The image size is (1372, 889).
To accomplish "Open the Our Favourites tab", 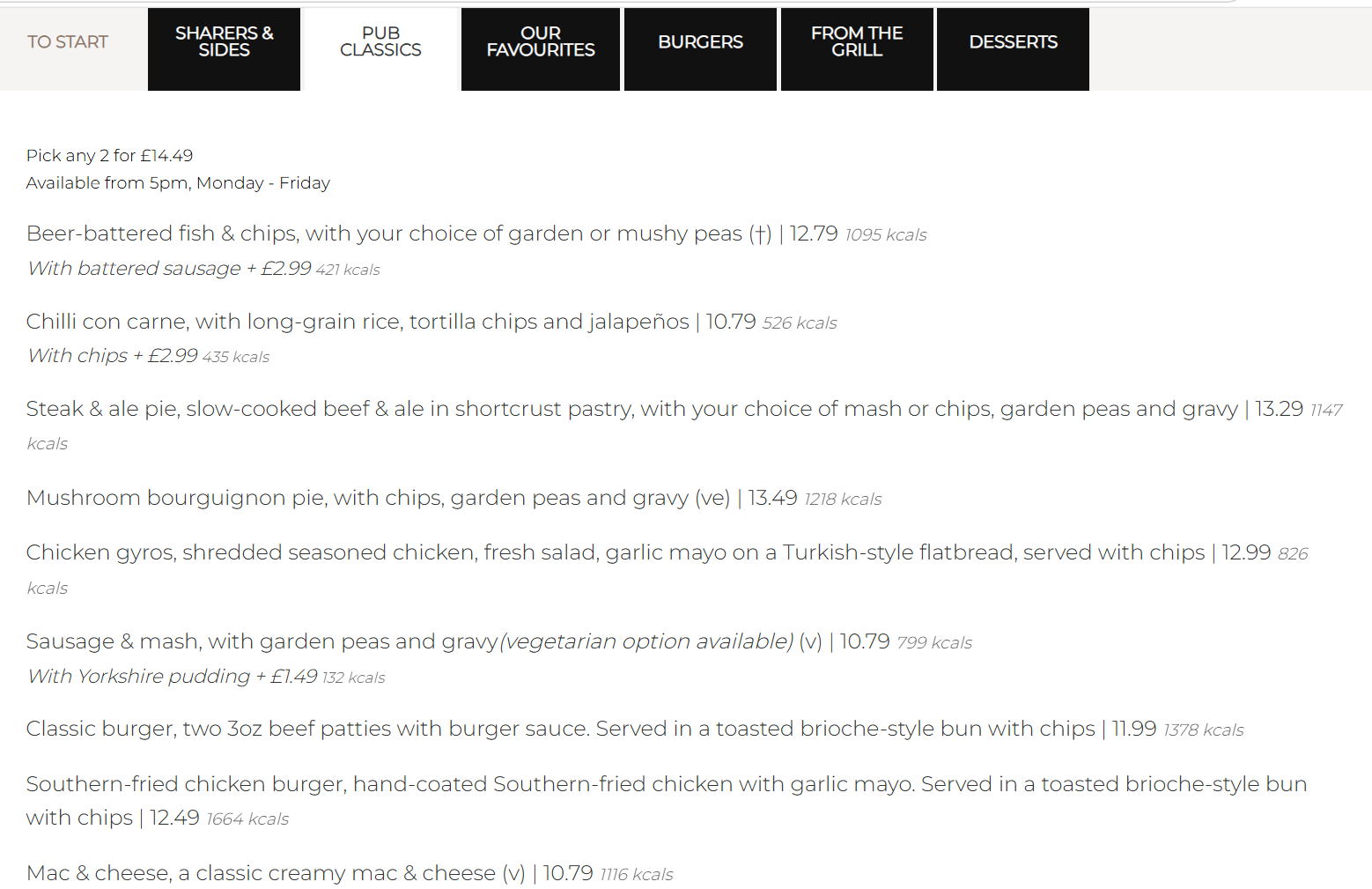I will (541, 42).
